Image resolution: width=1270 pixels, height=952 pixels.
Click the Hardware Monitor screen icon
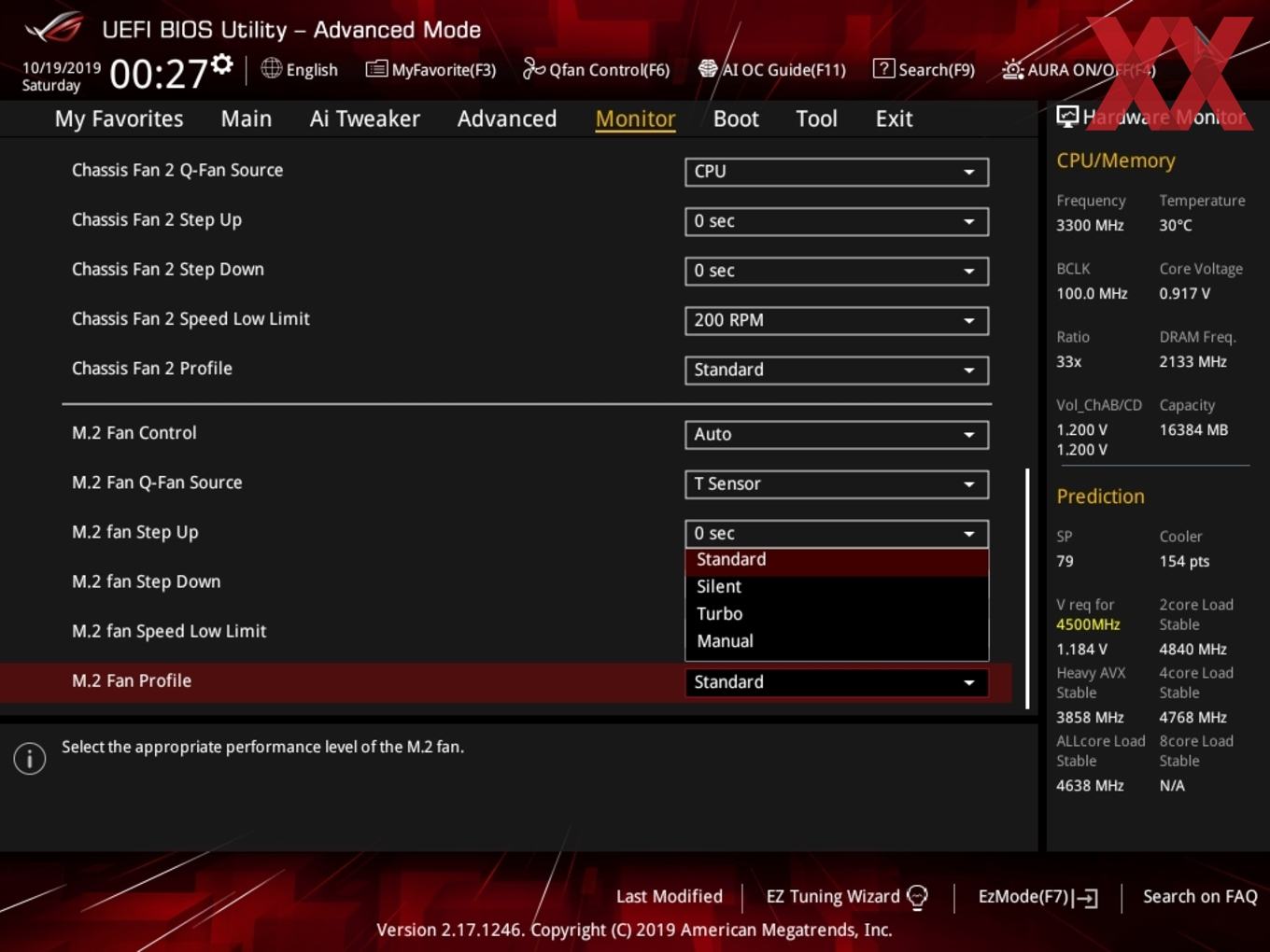tap(1067, 116)
